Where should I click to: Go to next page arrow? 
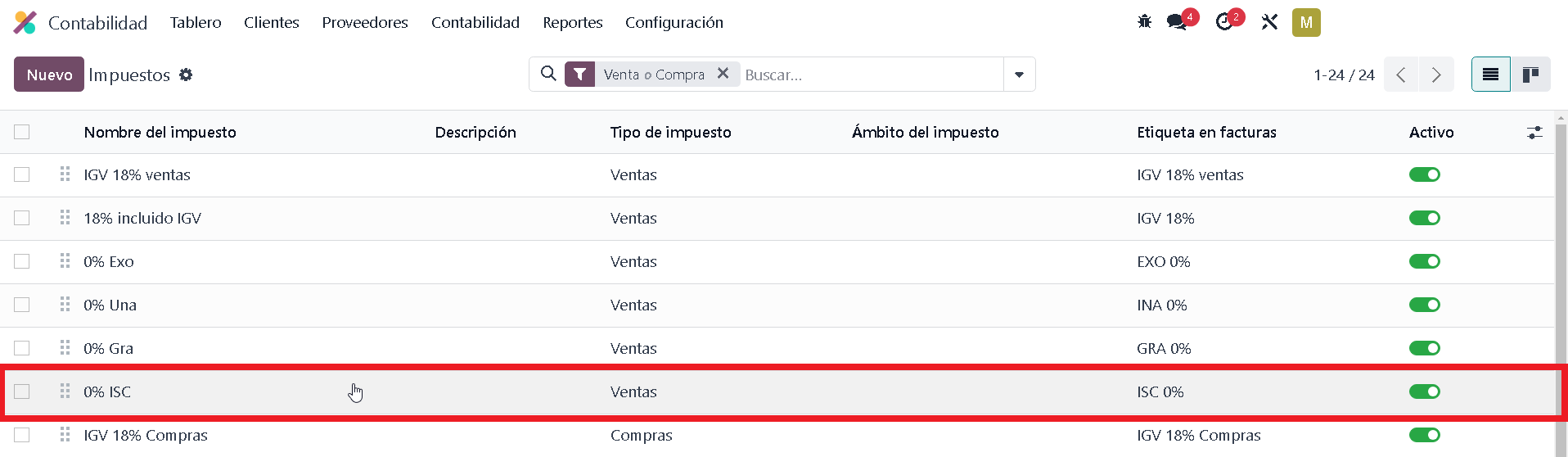tap(1436, 75)
